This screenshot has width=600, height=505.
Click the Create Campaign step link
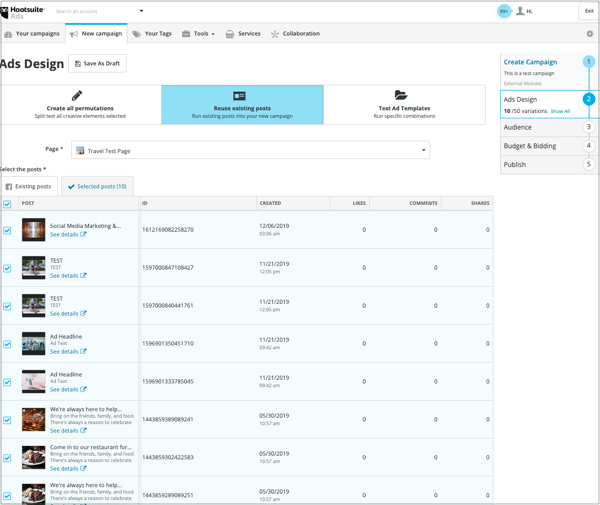click(x=530, y=62)
